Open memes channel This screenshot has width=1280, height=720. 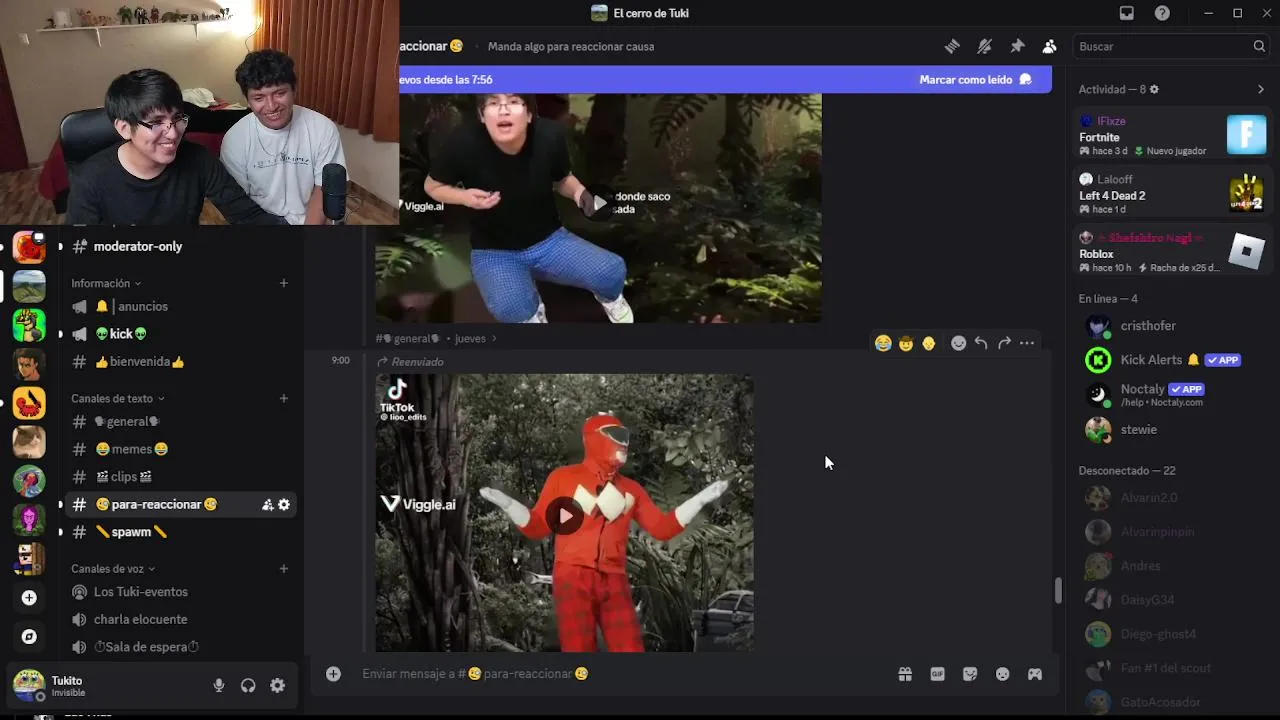click(x=180, y=449)
